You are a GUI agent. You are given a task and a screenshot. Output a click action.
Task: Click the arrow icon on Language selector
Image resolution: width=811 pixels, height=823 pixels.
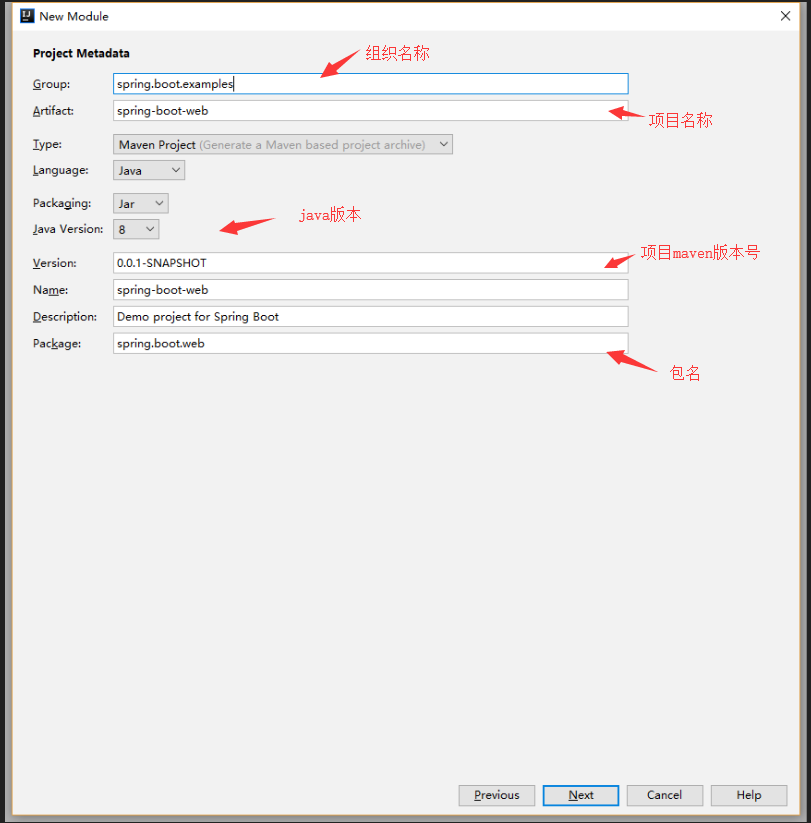pyautogui.click(x=176, y=170)
